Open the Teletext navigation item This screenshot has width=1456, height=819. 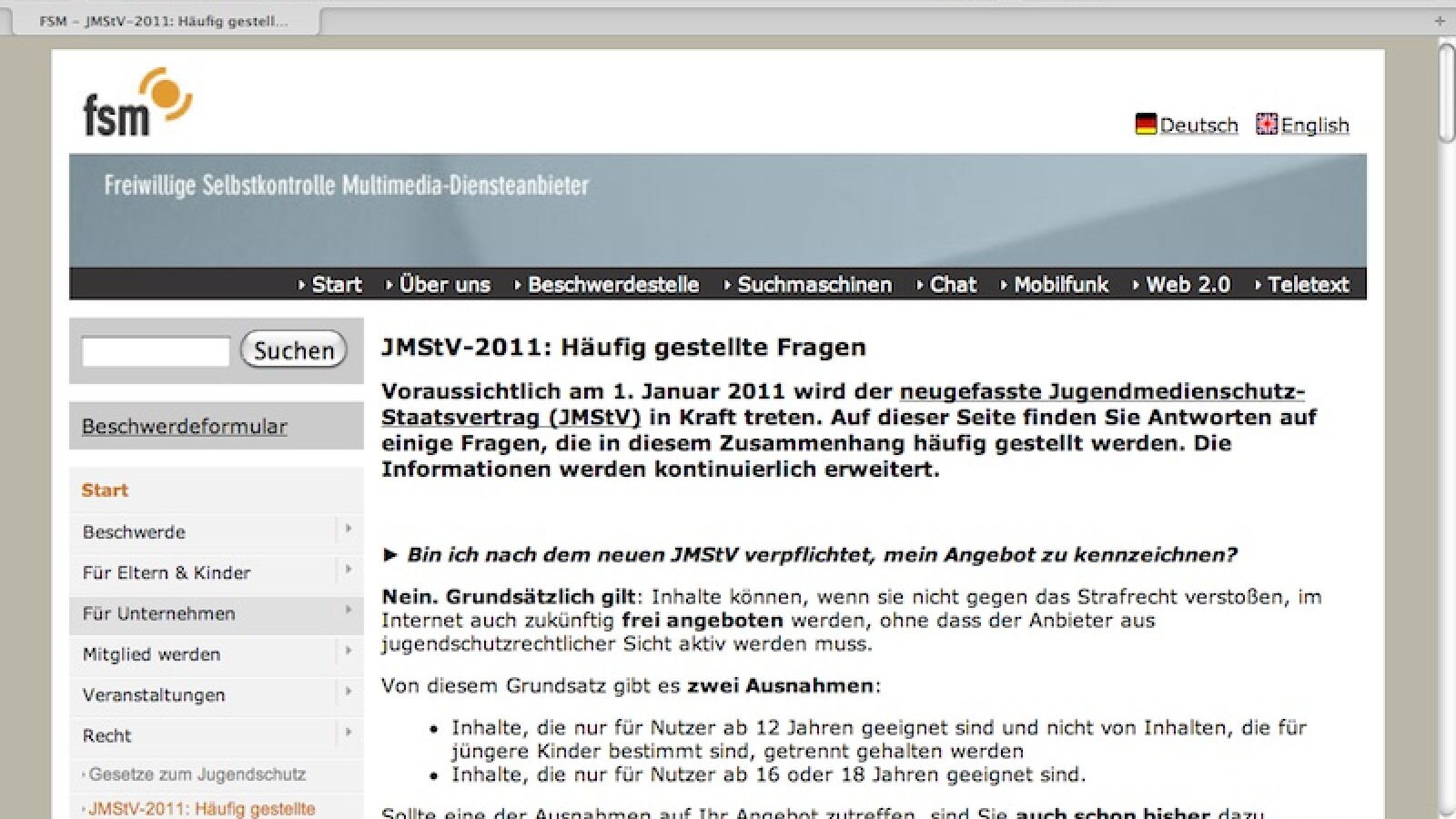pos(1308,285)
